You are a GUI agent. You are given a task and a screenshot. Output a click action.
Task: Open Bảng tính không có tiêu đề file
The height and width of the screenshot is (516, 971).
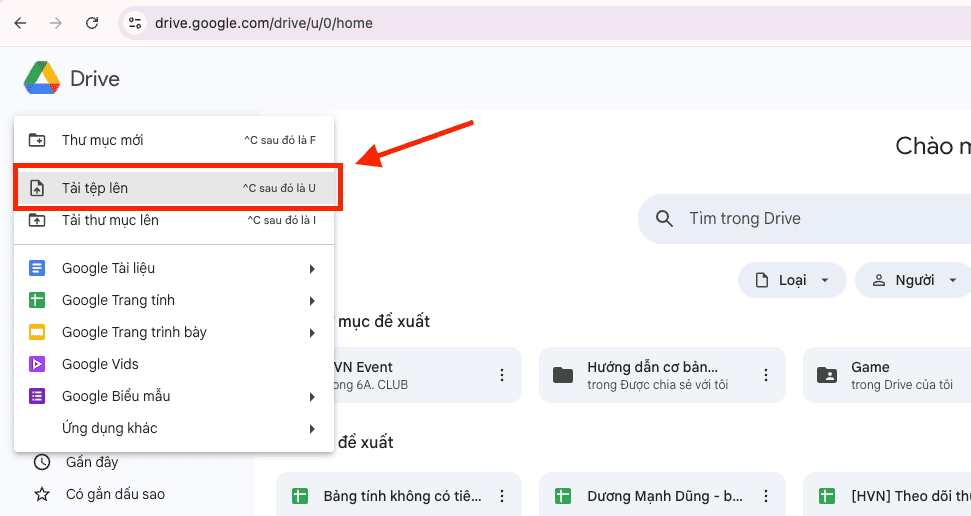pos(399,496)
